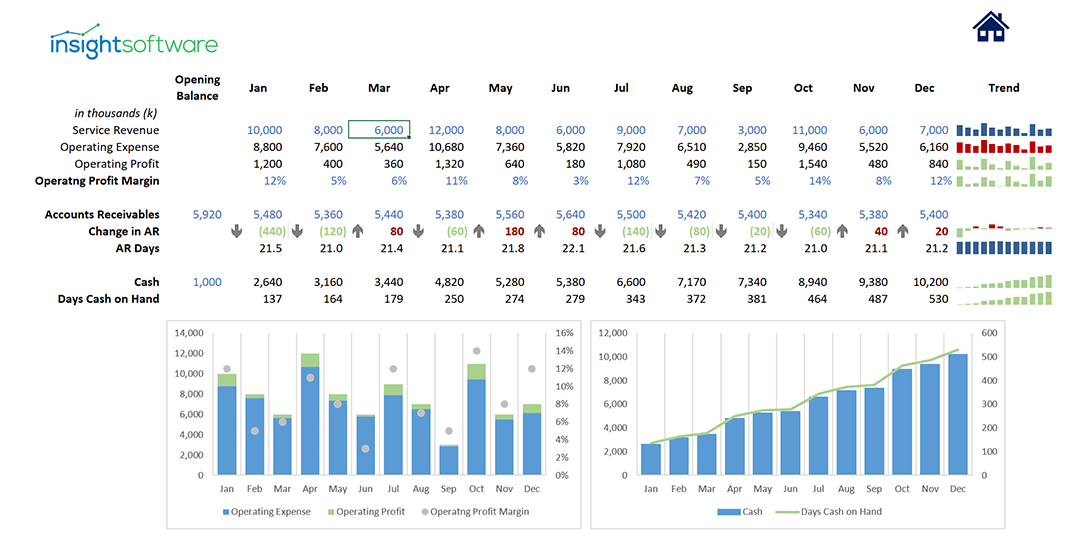The image size is (1080, 557).
Task: Click the down arrow beside Aug Change in AR
Action: [661, 231]
